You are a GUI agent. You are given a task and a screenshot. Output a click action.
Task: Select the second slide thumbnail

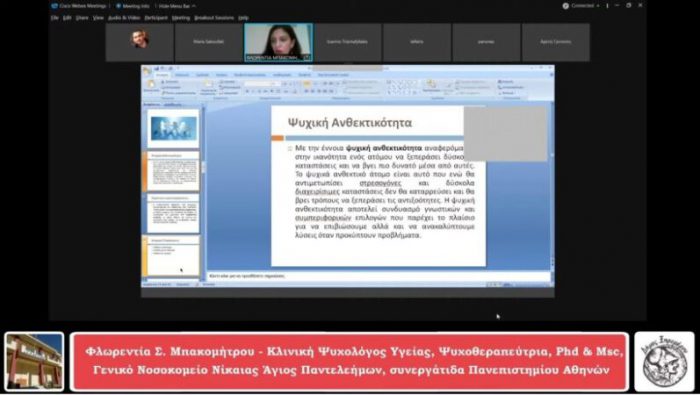173,170
